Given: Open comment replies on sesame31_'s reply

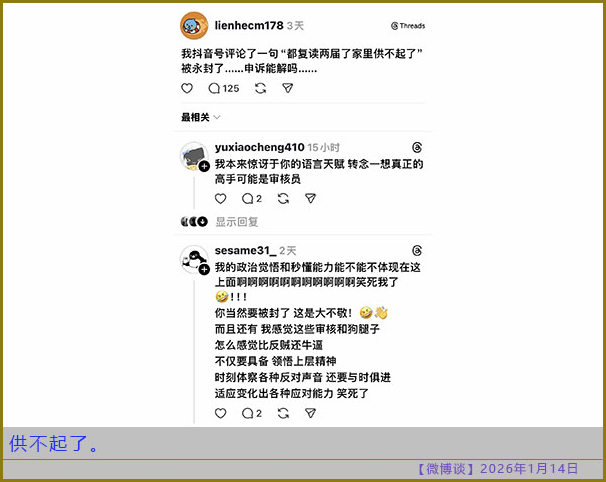Looking at the screenshot, I should point(252,413).
